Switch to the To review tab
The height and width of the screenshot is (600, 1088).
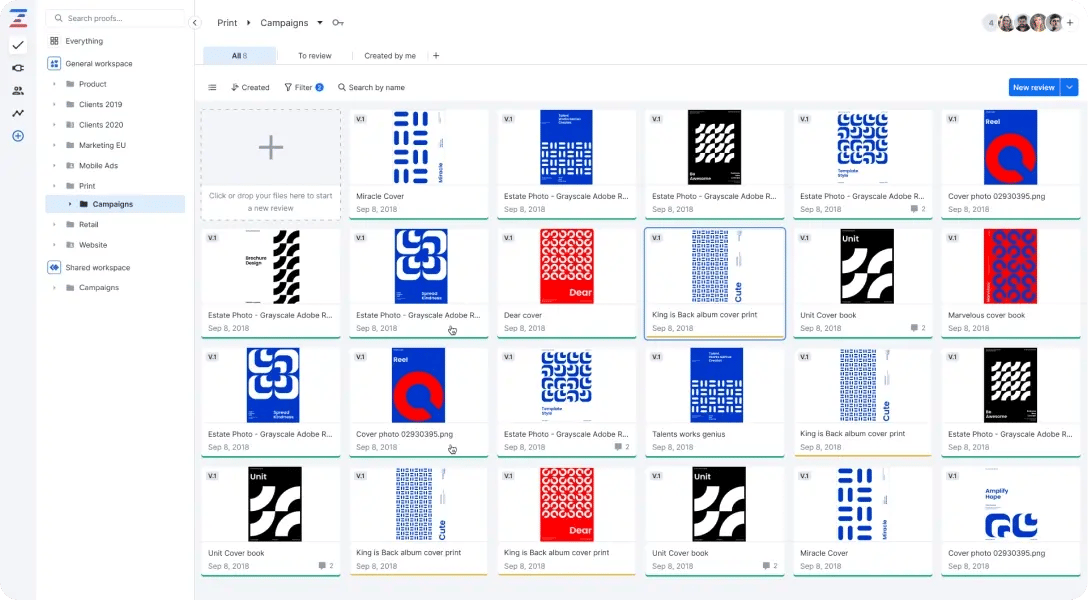pos(316,55)
